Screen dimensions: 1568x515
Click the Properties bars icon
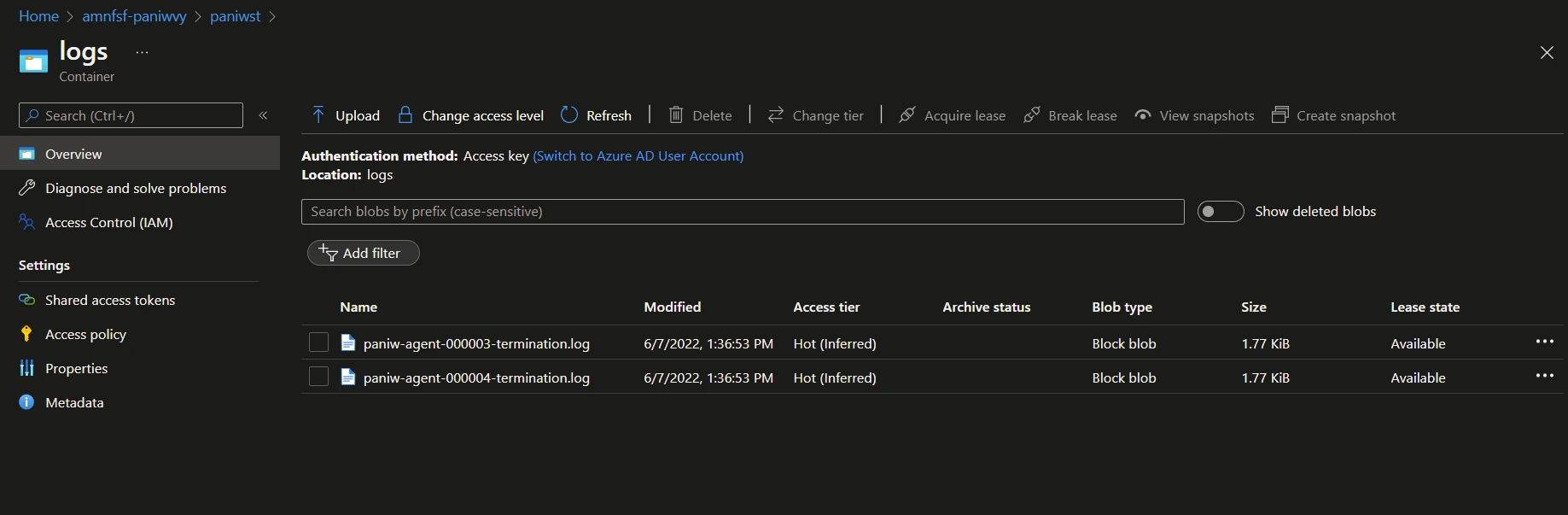(x=27, y=368)
